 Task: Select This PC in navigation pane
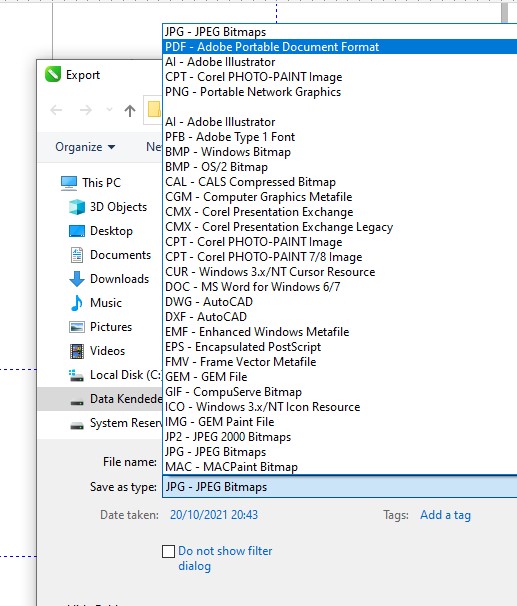[101, 182]
